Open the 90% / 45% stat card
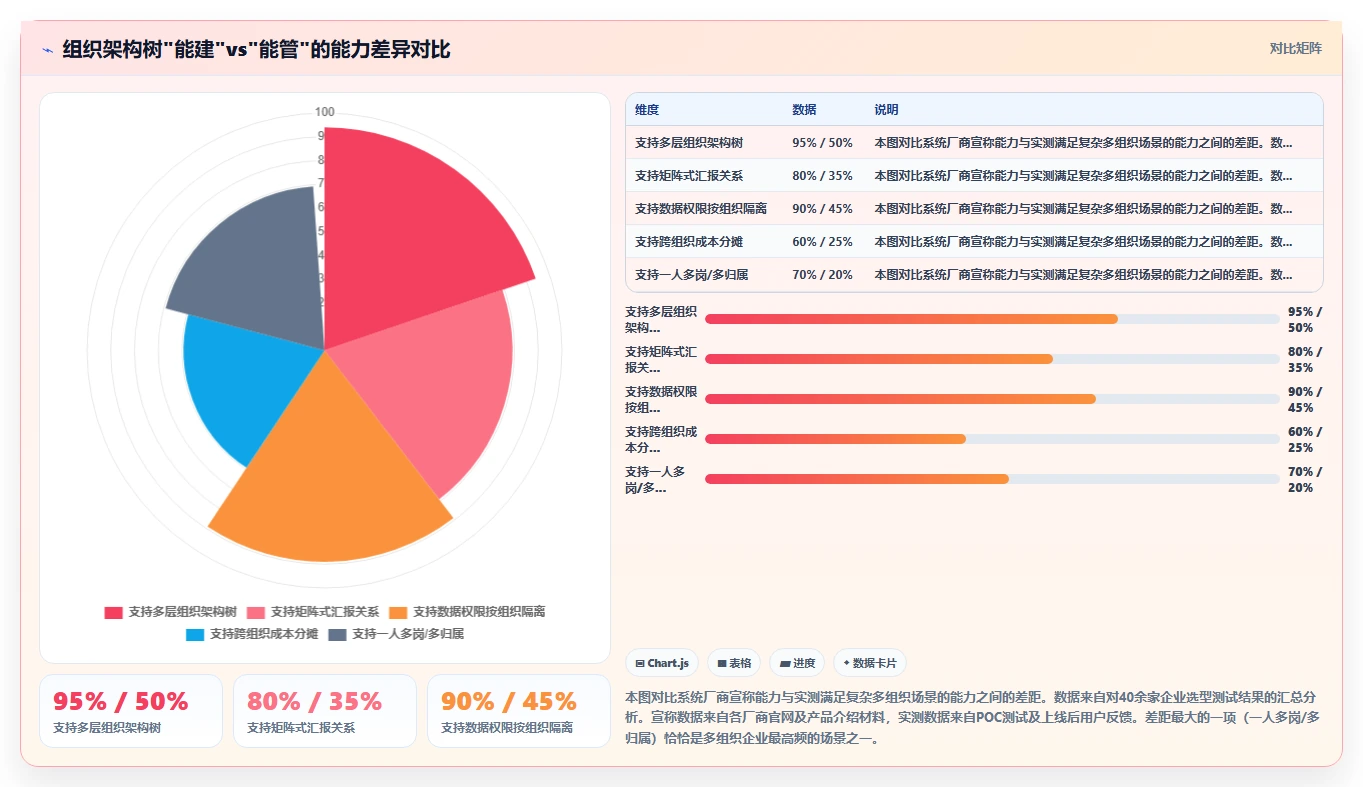The width and height of the screenshot is (1363, 787). (519, 711)
